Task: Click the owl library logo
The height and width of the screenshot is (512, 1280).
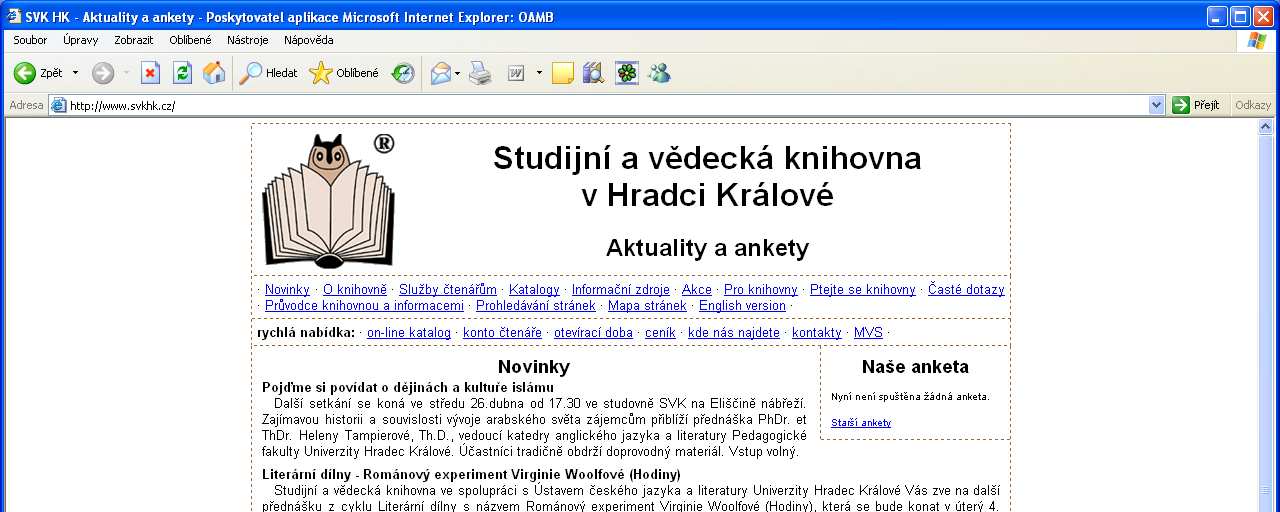Action: [329, 200]
